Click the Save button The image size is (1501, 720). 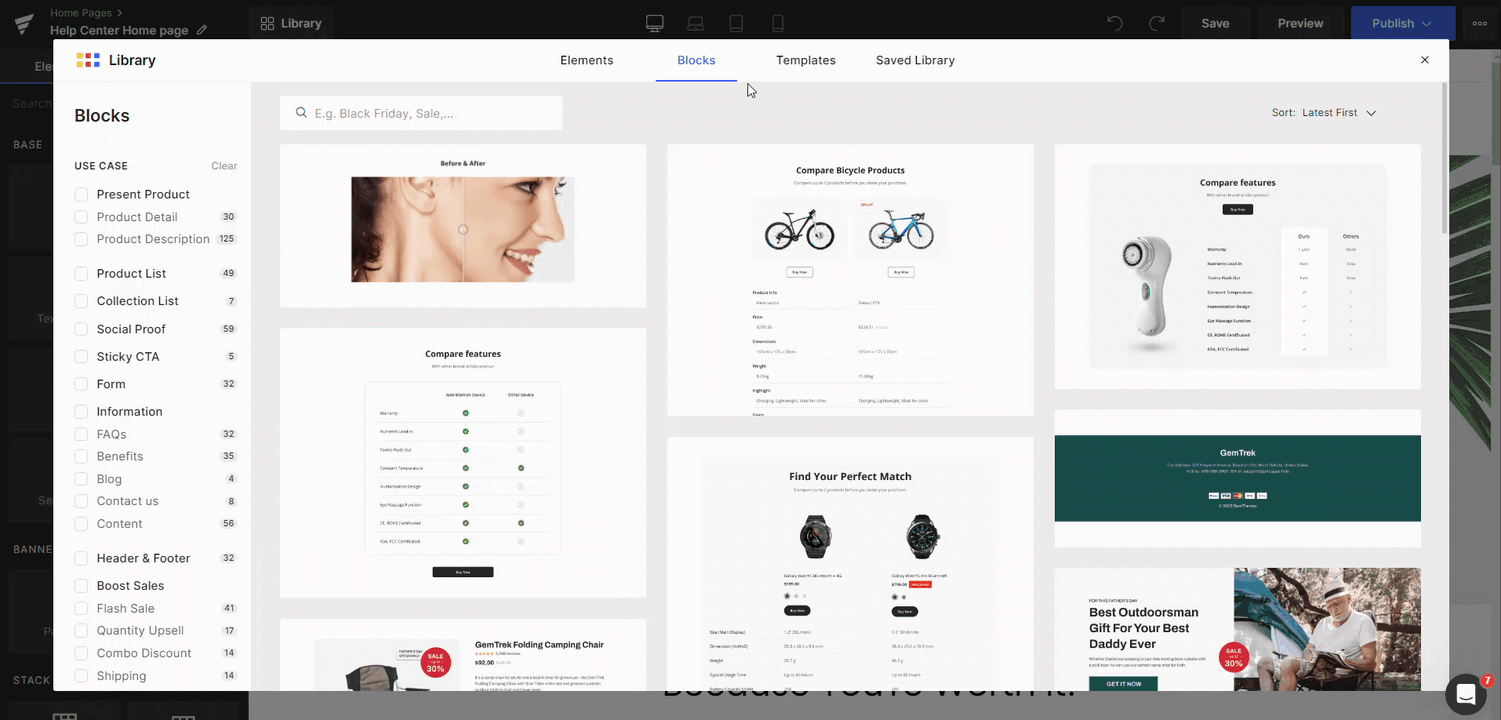[x=1215, y=23]
